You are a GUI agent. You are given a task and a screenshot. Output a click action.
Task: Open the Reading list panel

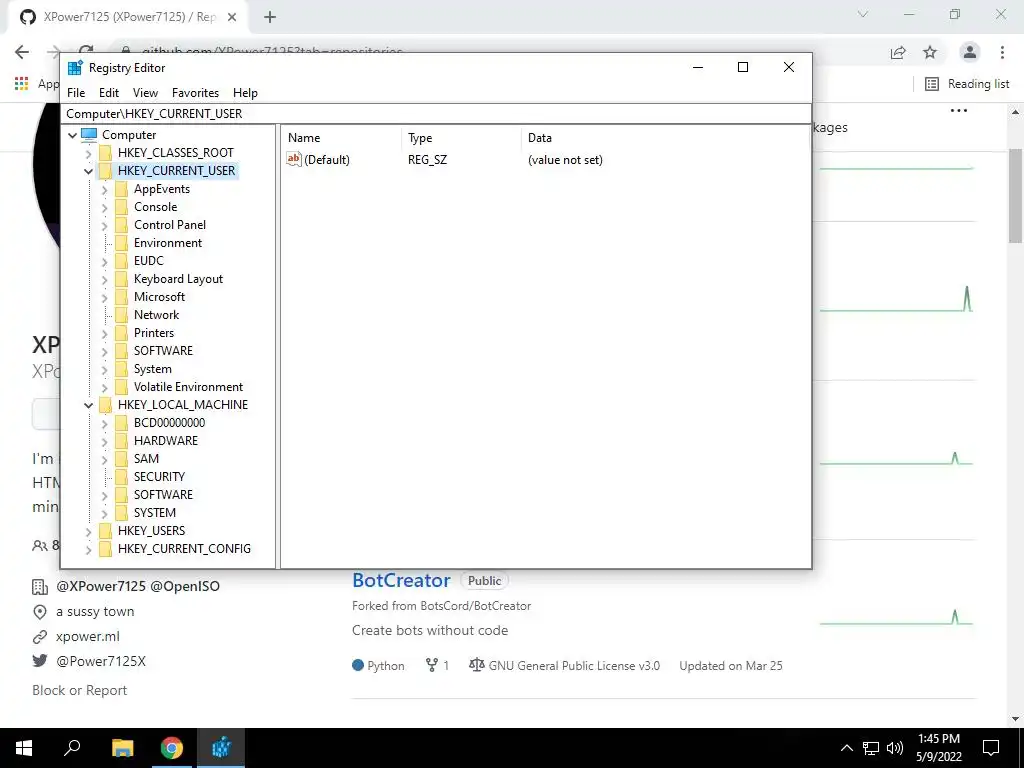pos(967,84)
